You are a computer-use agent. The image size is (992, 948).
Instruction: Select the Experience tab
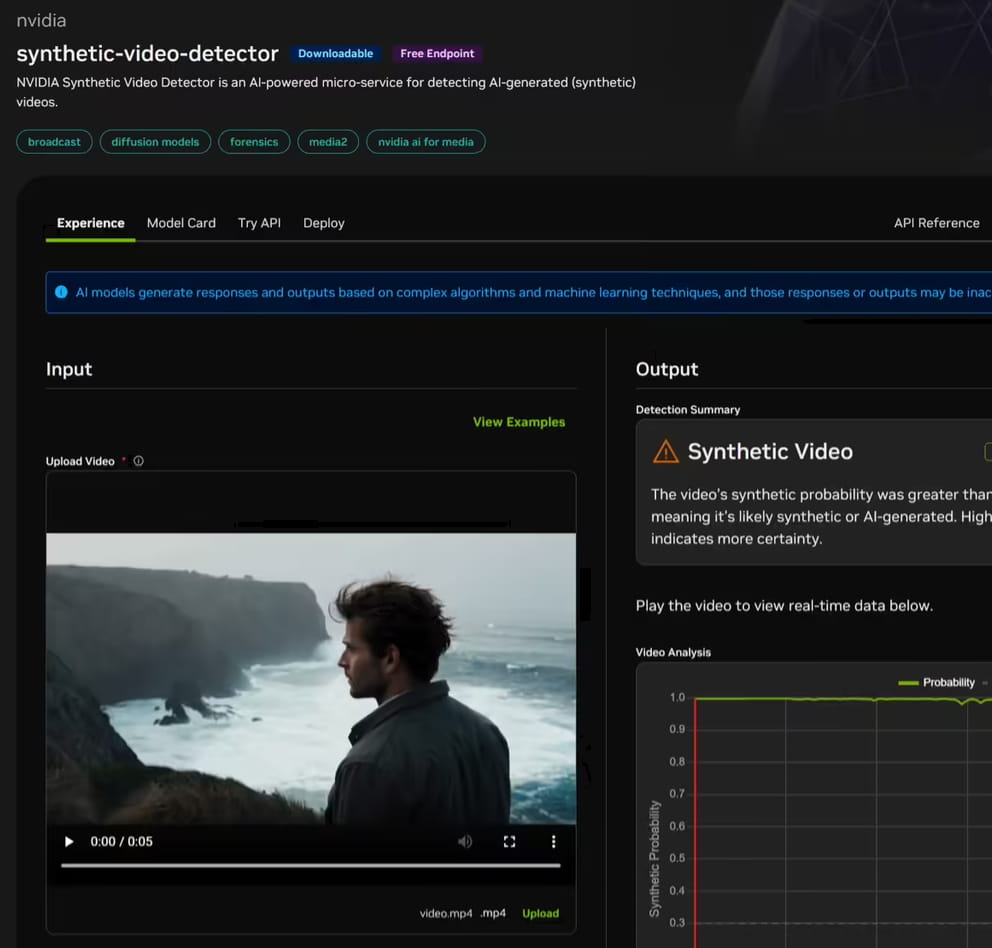click(x=90, y=223)
